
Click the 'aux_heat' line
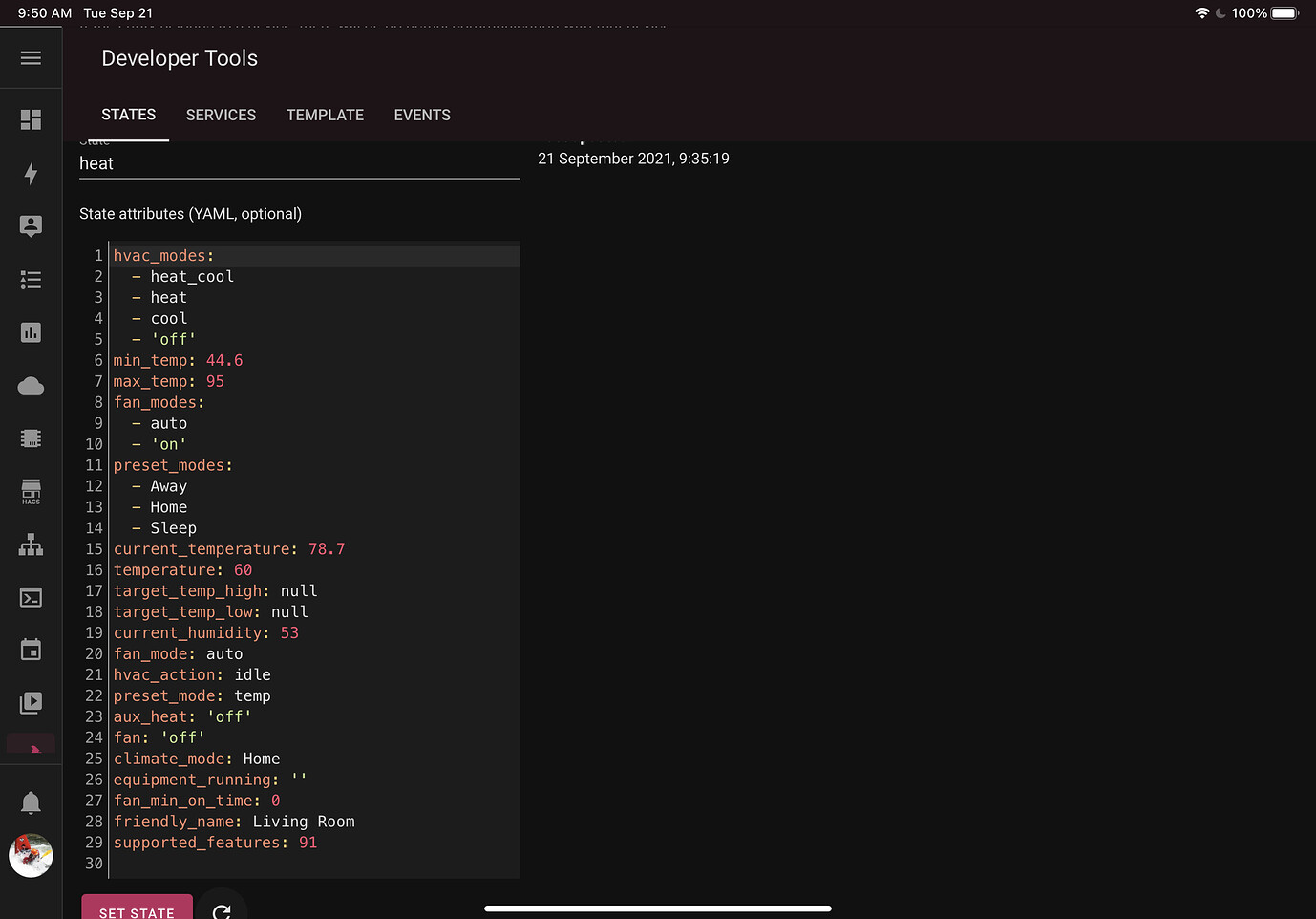[182, 718]
